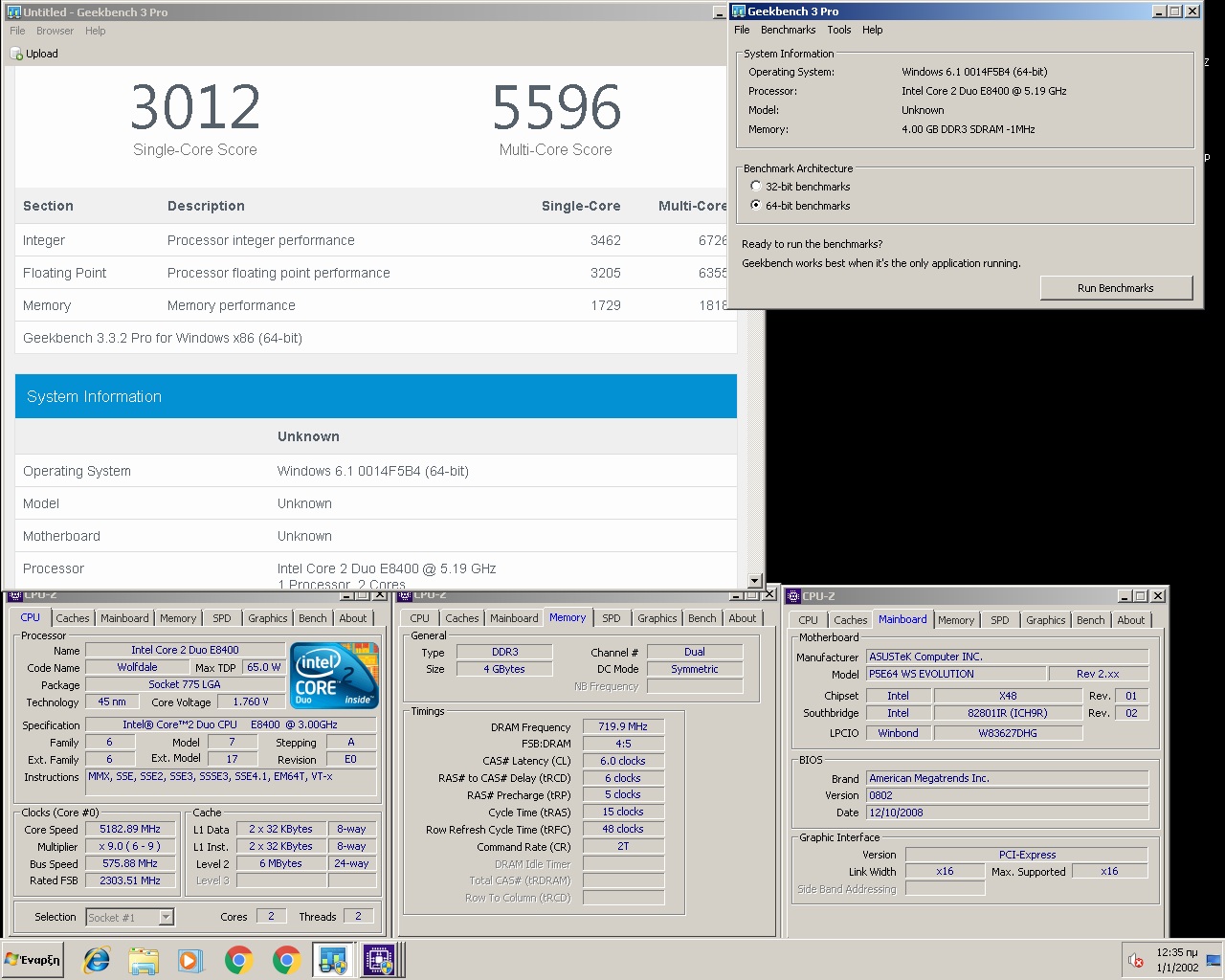Open SPD tab in CPU-Z Processor window

click(x=222, y=618)
